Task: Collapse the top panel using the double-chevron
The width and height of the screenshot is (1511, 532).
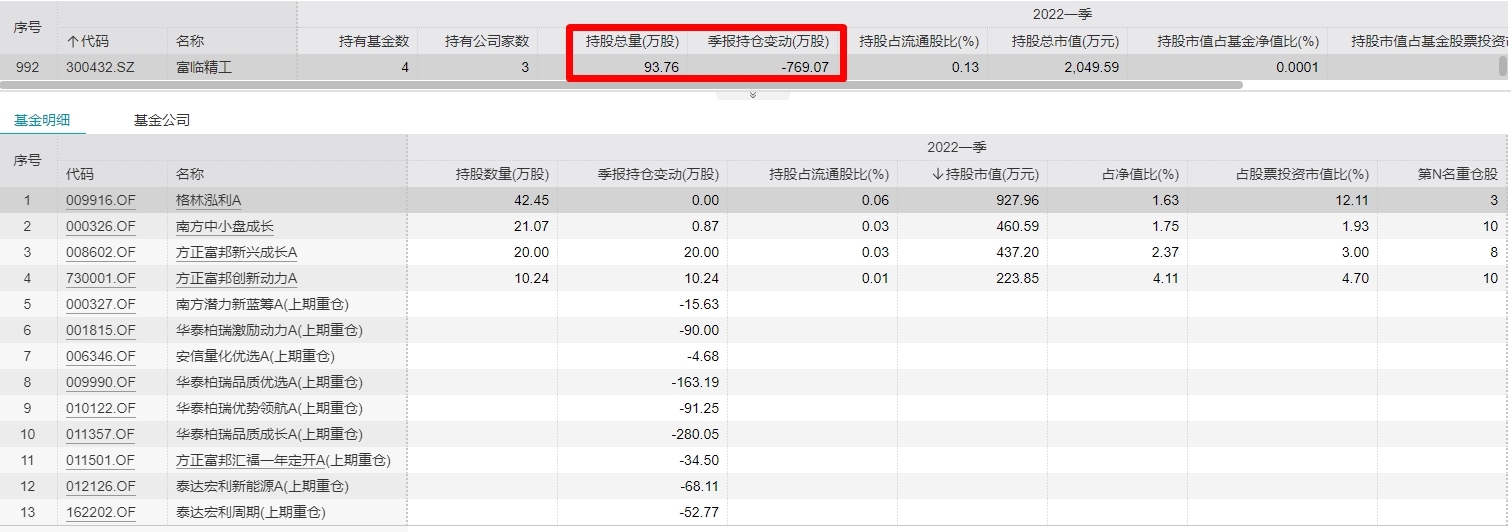Action: pyautogui.click(x=752, y=95)
